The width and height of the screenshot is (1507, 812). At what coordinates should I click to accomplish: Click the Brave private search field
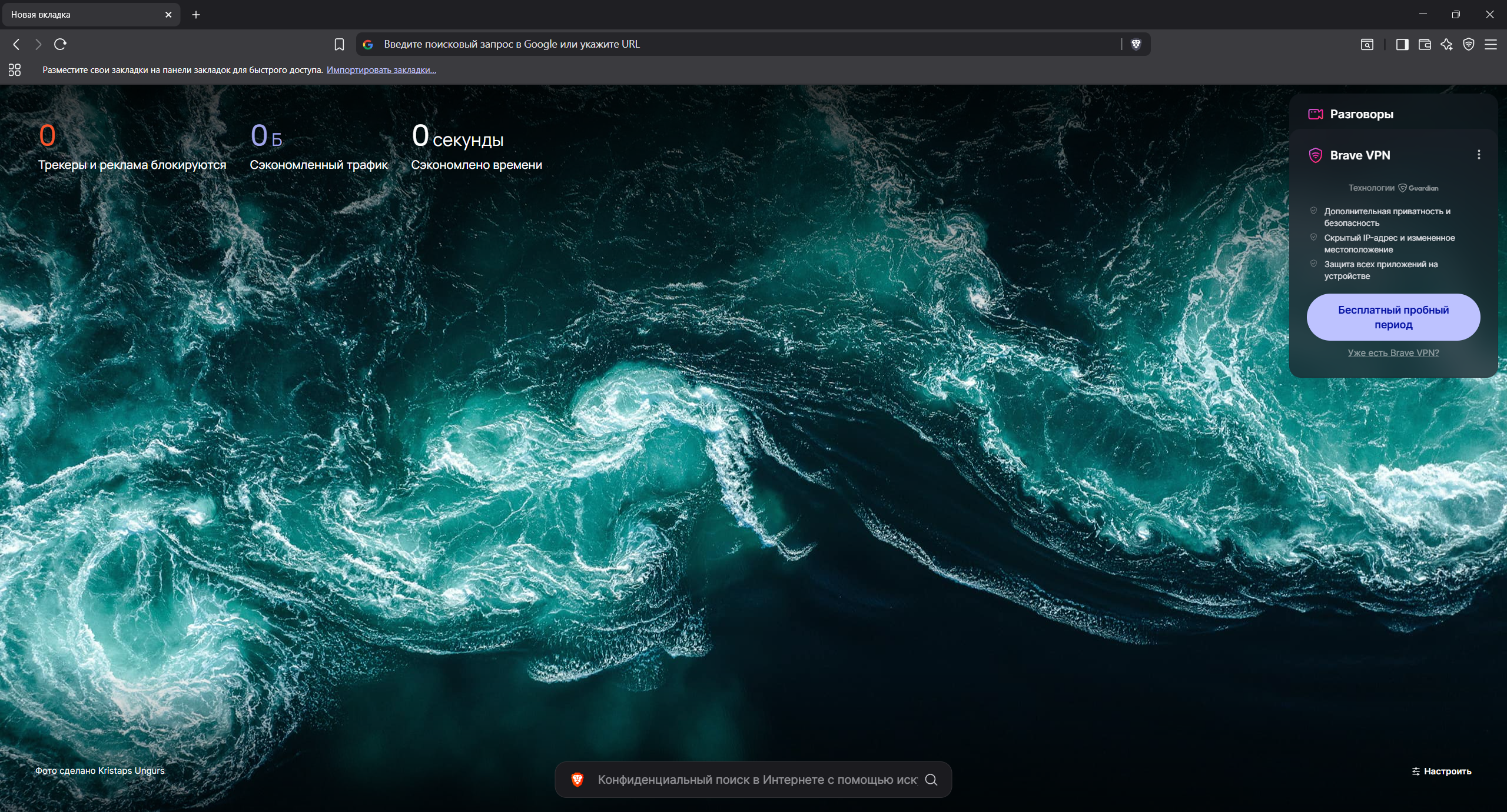(x=756, y=780)
